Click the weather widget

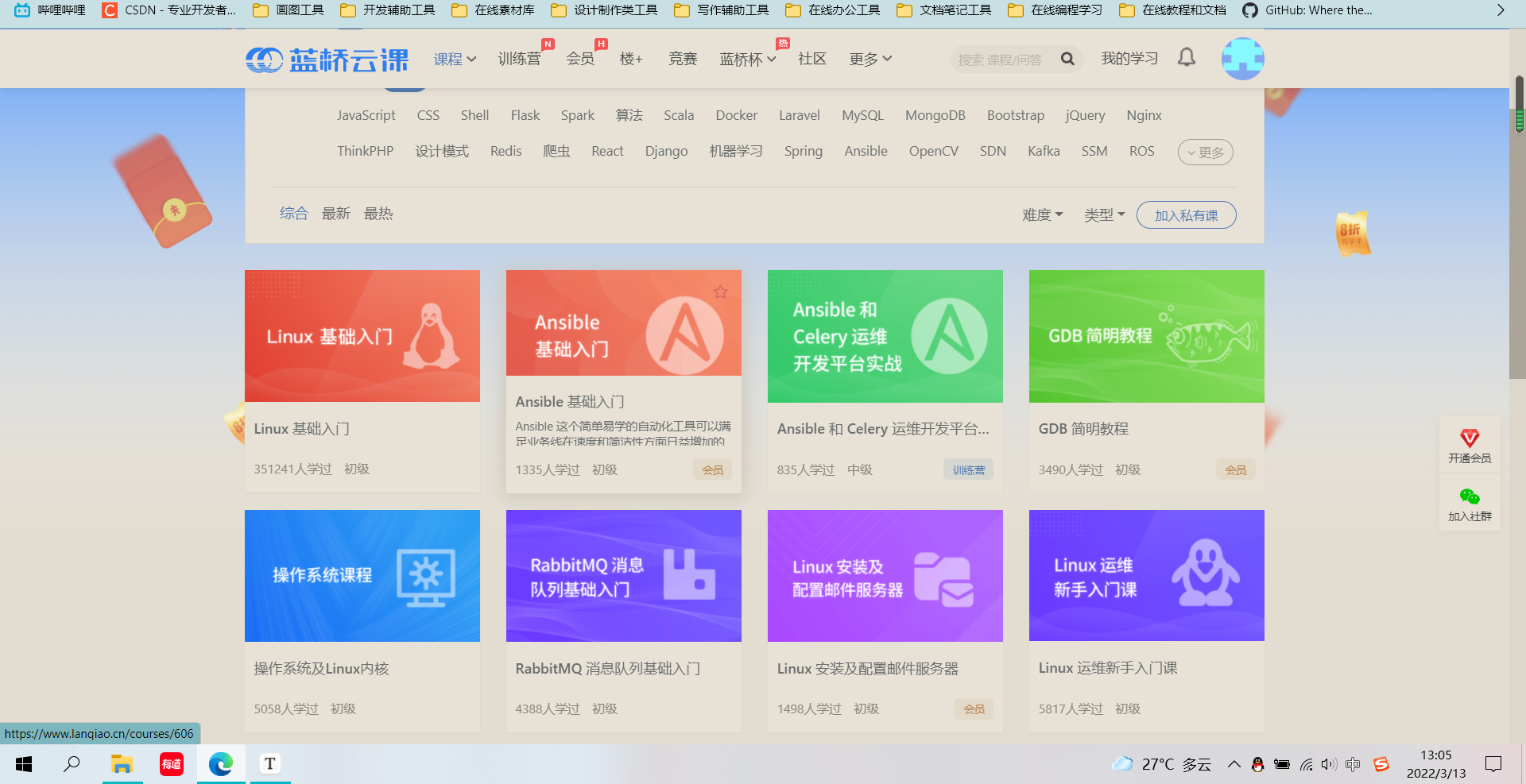coord(1161,764)
